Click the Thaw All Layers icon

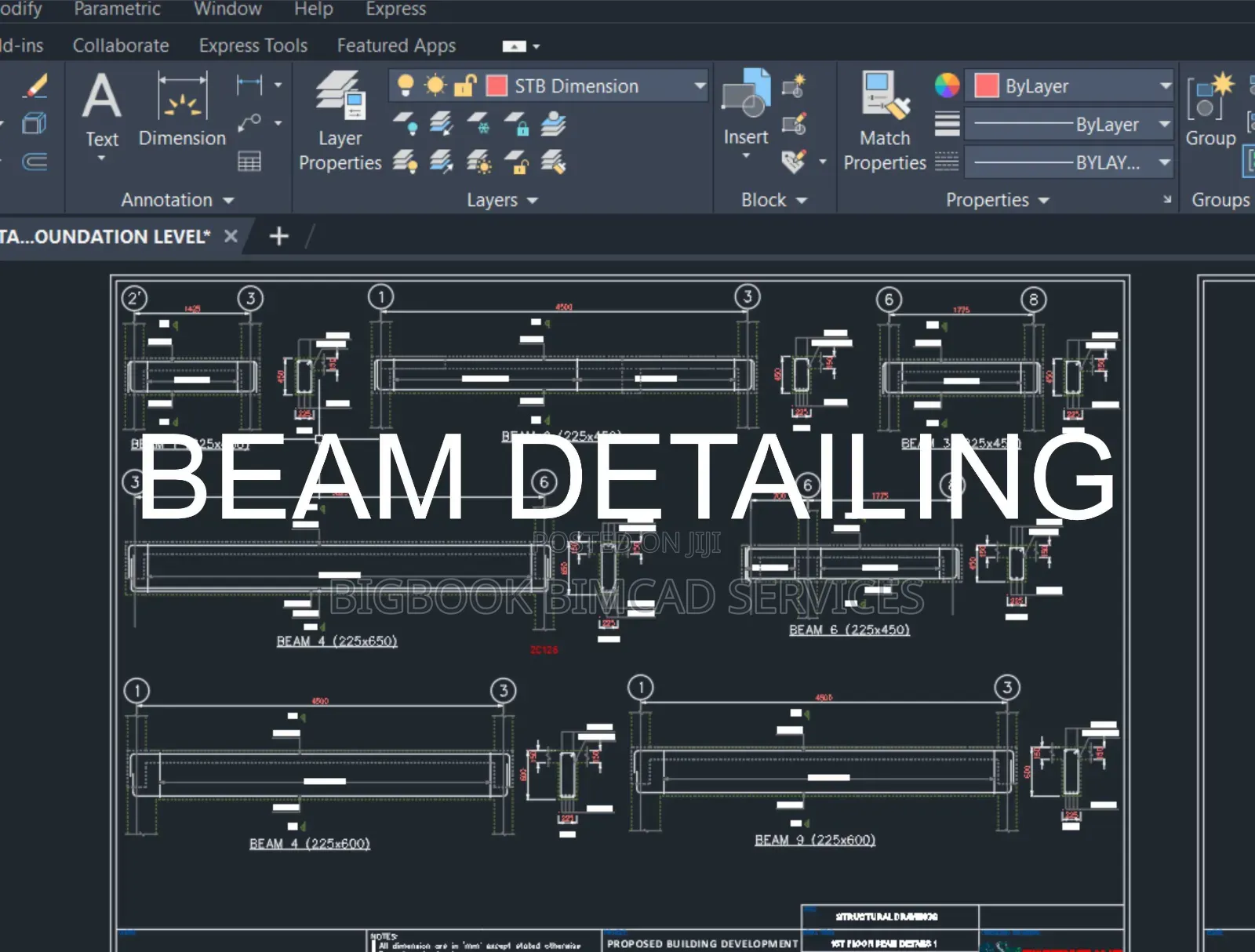pos(479,162)
